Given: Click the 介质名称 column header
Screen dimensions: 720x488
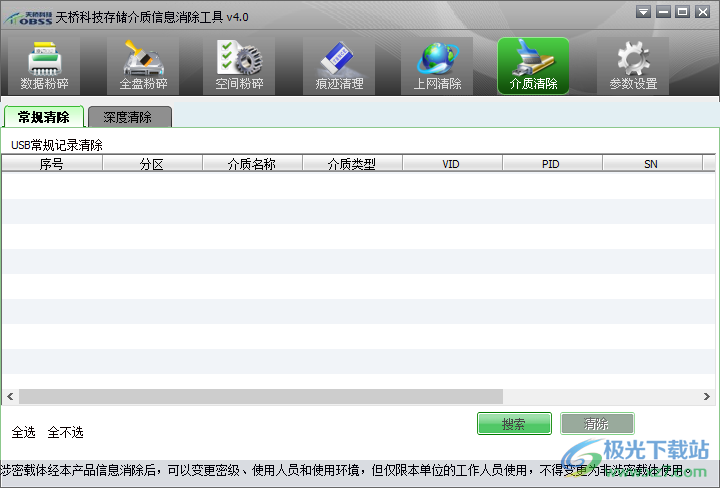Looking at the screenshot, I should [x=252, y=164].
